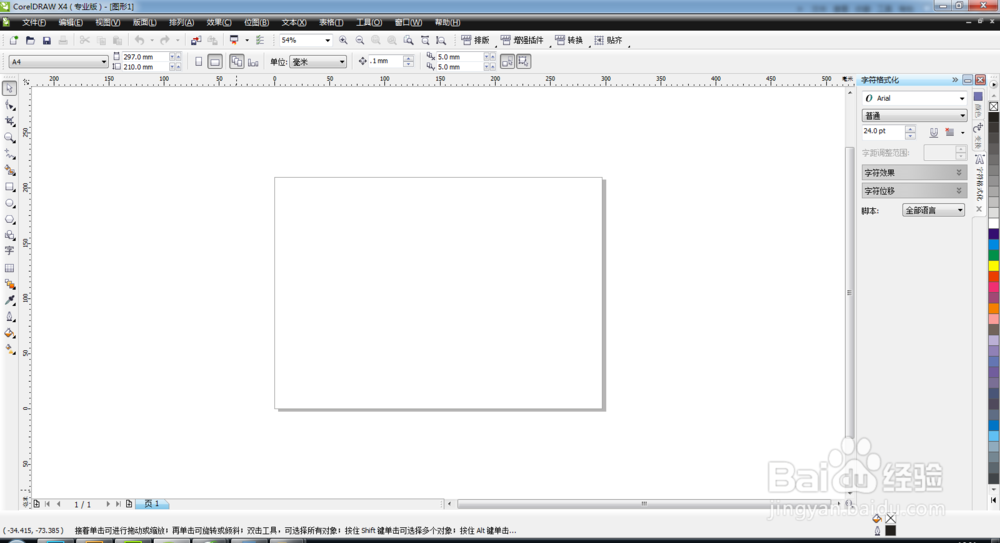This screenshot has height=543, width=1000.
Task: Click the New document icon
Action: [13, 40]
